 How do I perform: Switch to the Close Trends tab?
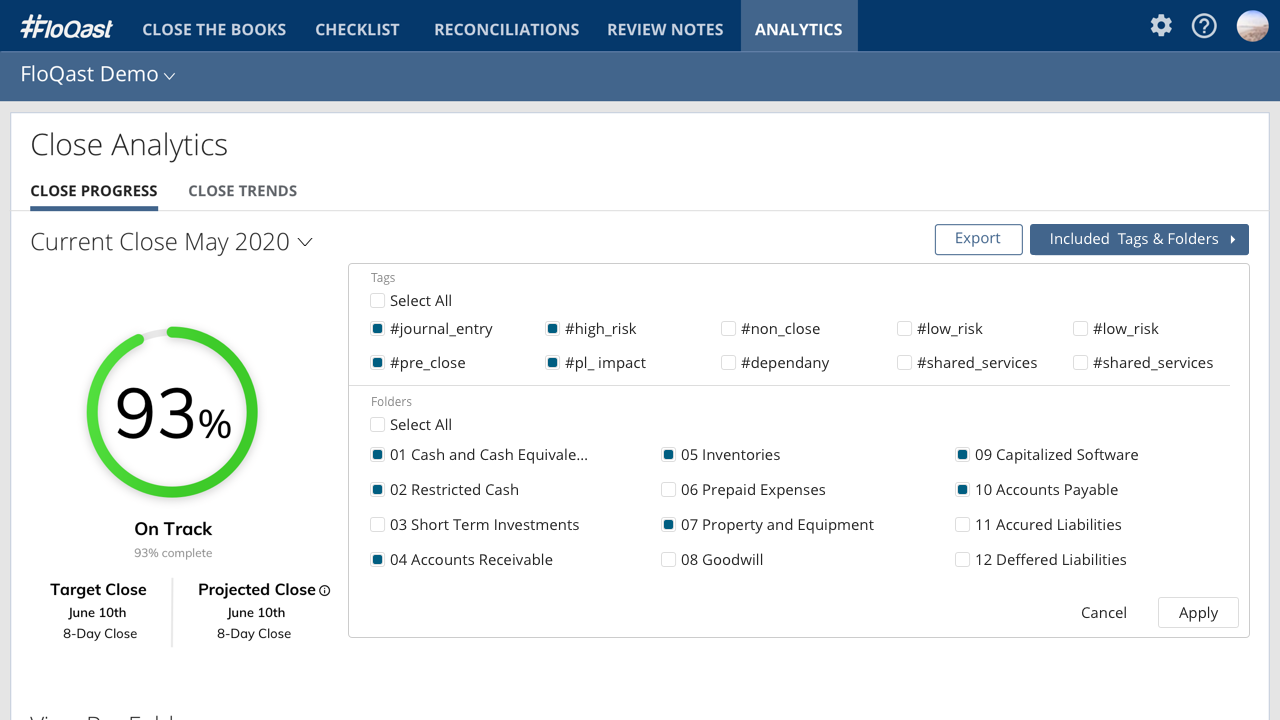click(242, 191)
